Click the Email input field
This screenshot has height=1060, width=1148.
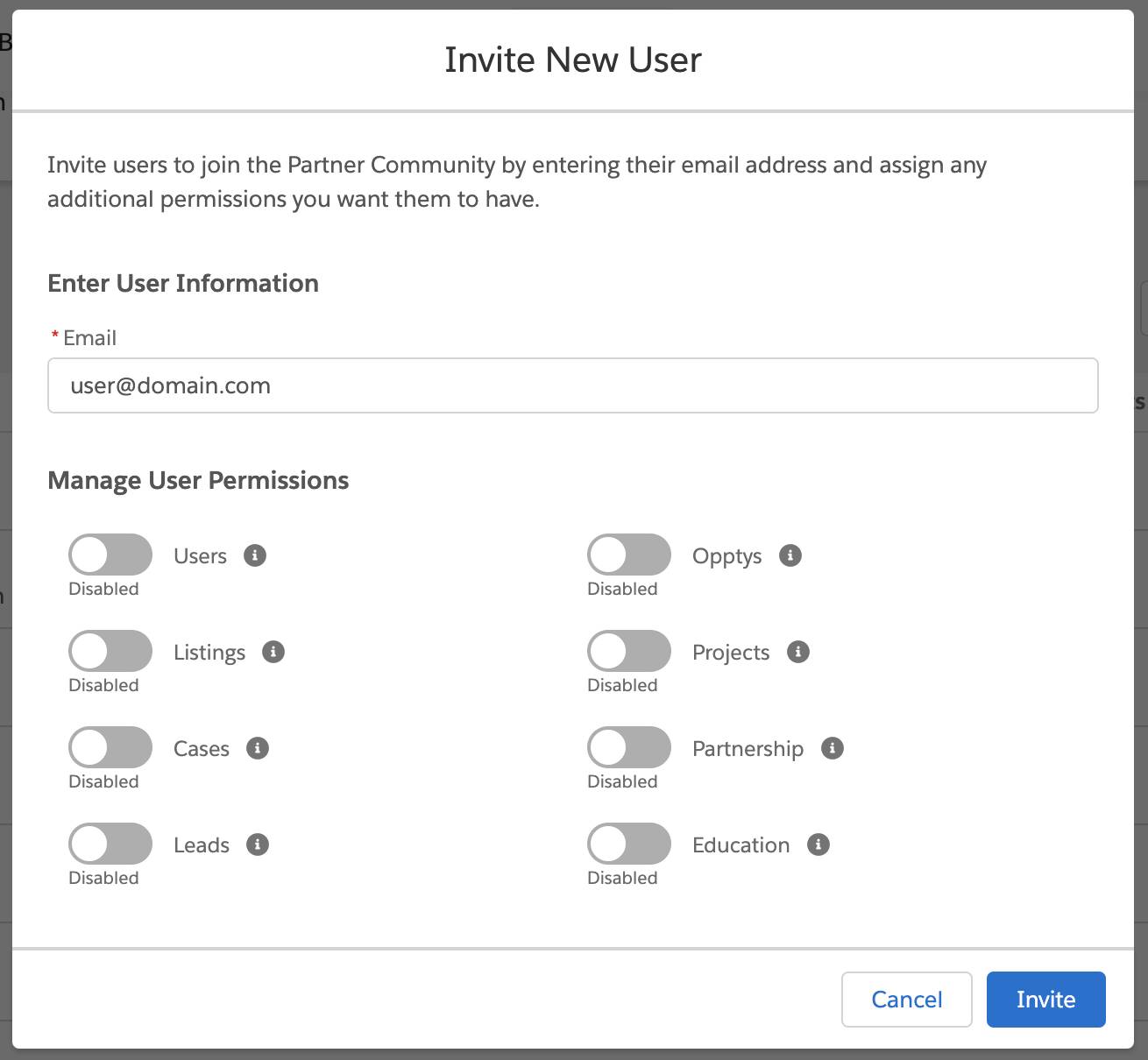[573, 385]
